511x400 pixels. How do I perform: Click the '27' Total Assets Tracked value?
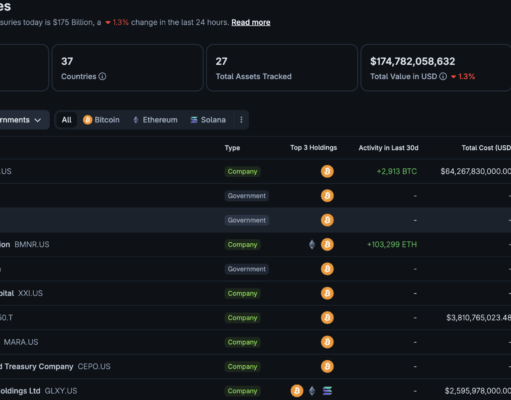point(221,61)
